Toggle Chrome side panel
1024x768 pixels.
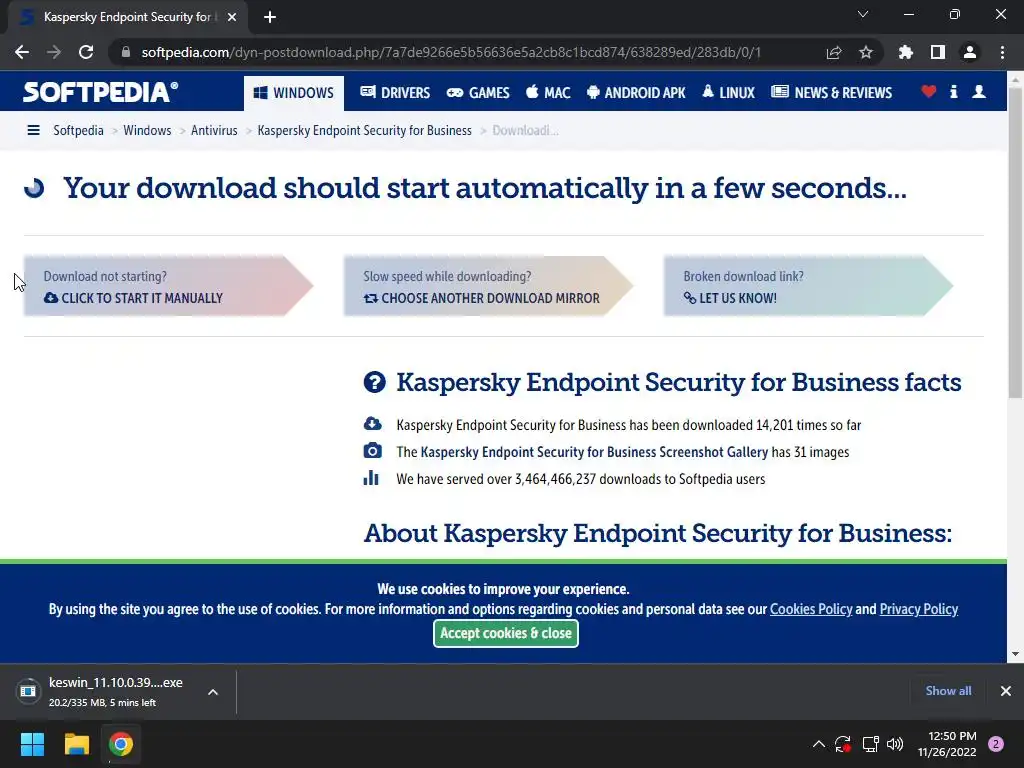point(938,52)
